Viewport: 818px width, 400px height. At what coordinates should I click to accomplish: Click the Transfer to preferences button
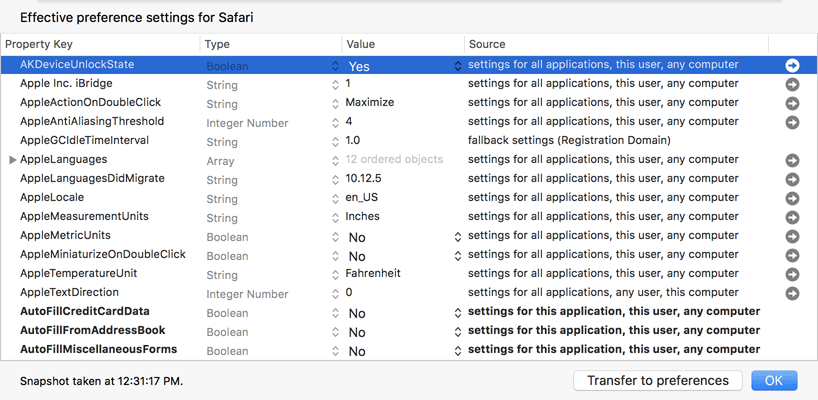tap(657, 381)
